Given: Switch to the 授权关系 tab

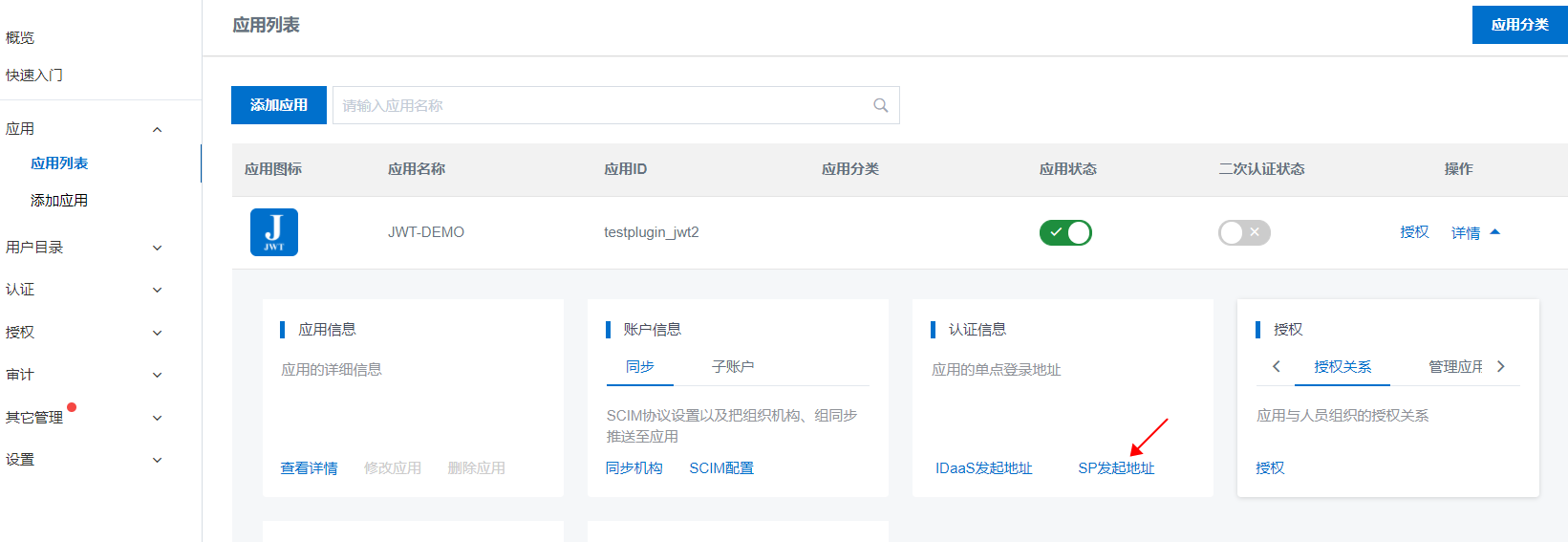Looking at the screenshot, I should [x=1342, y=366].
